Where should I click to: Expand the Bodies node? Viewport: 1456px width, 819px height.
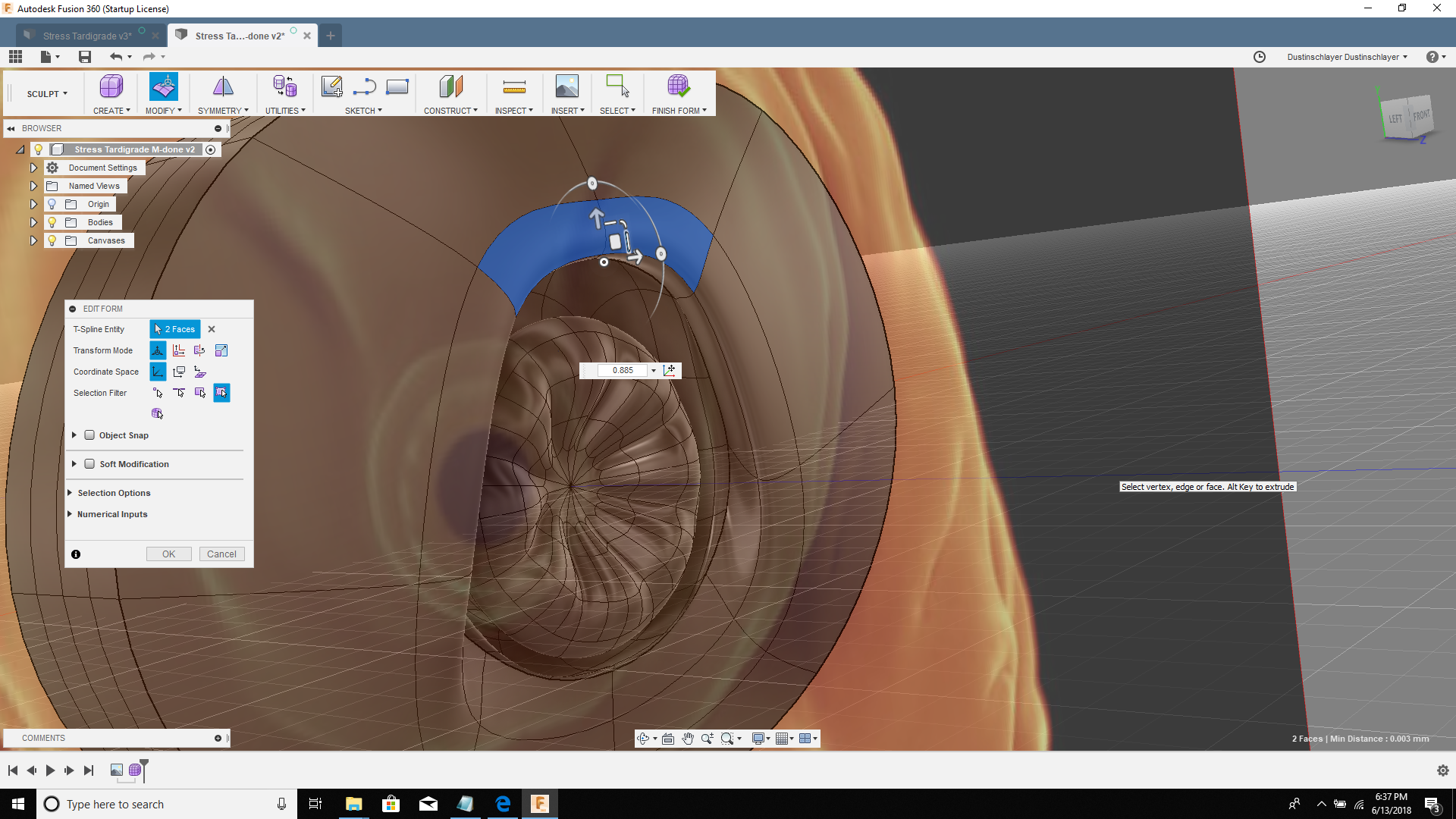click(33, 222)
